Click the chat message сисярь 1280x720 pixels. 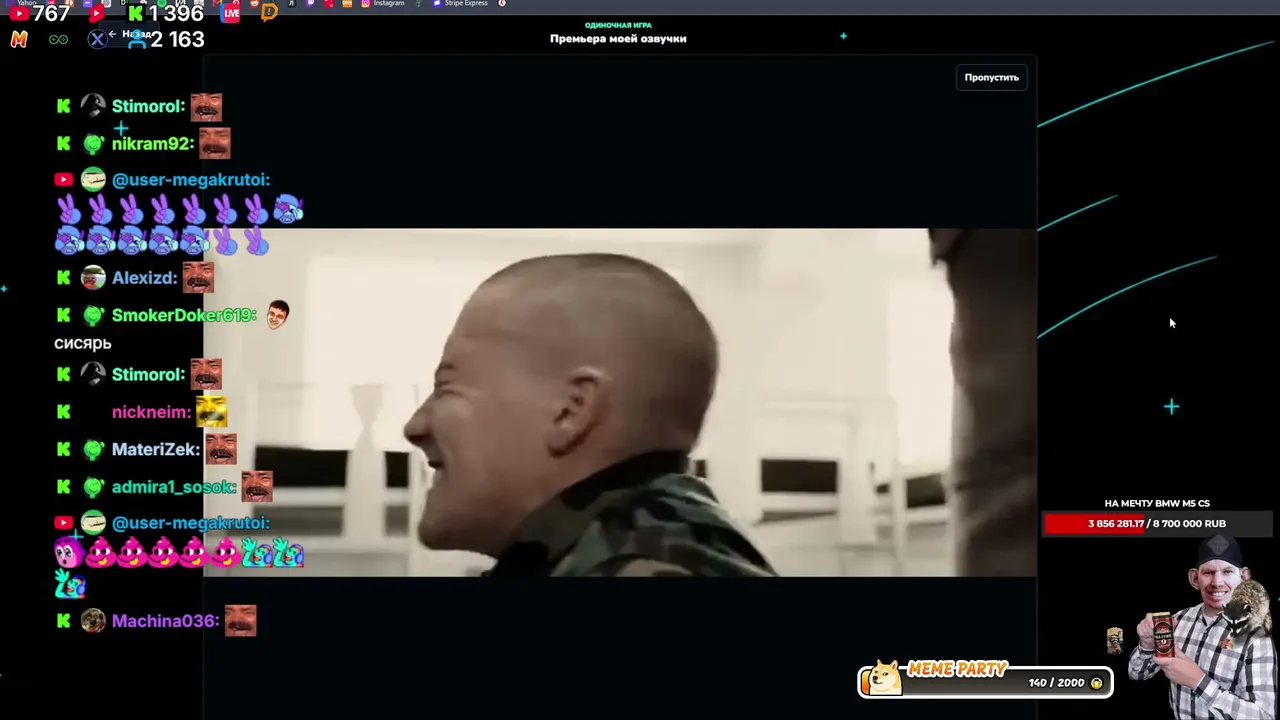83,343
